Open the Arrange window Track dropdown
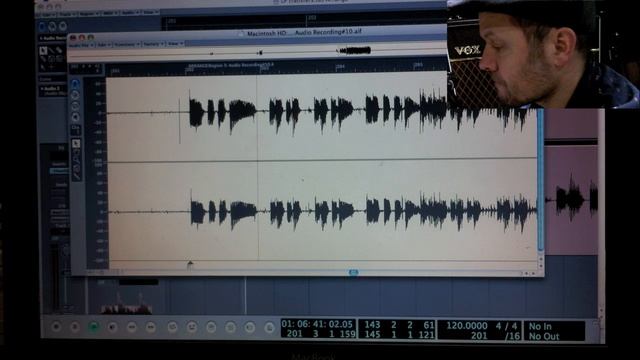This screenshot has height=360, width=640. click(x=67, y=14)
